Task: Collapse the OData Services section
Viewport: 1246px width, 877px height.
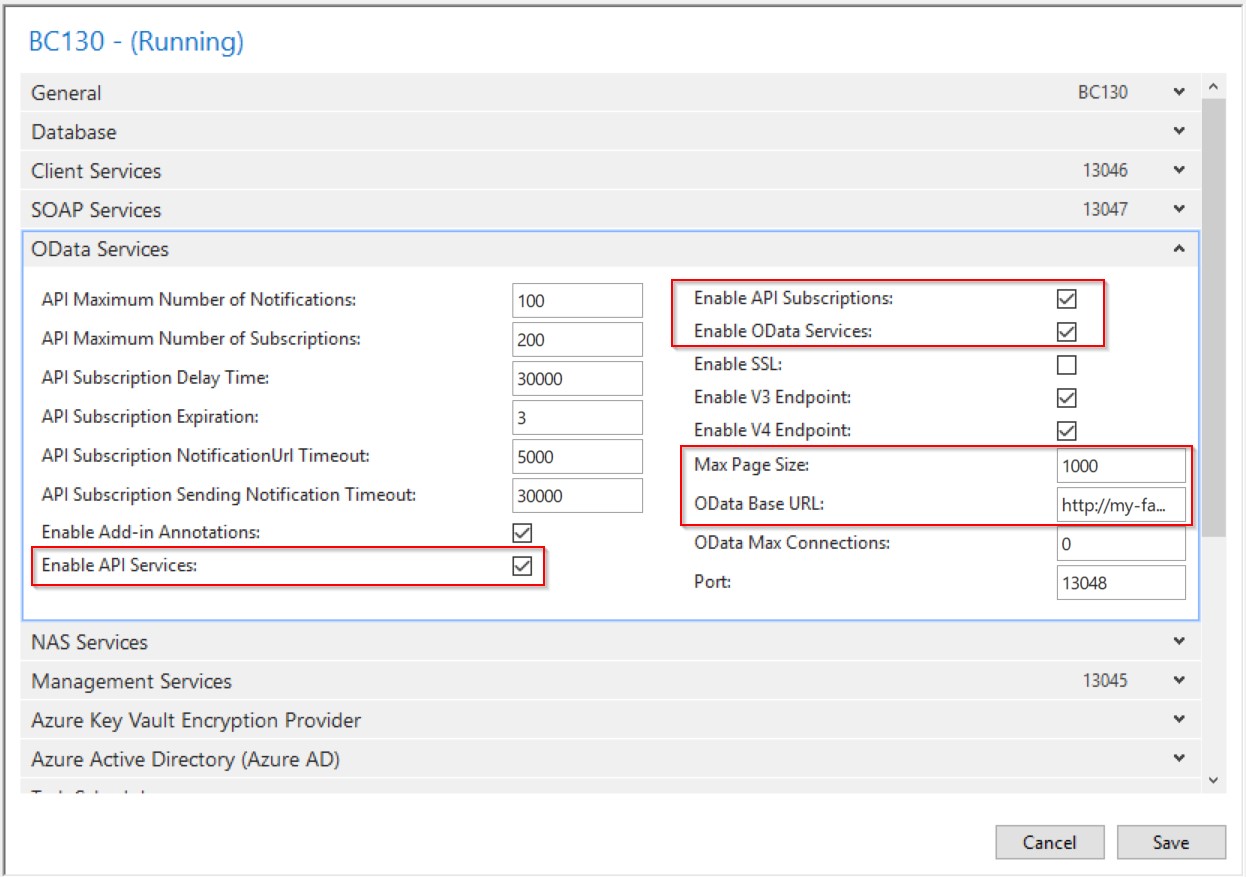Action: 1179,248
